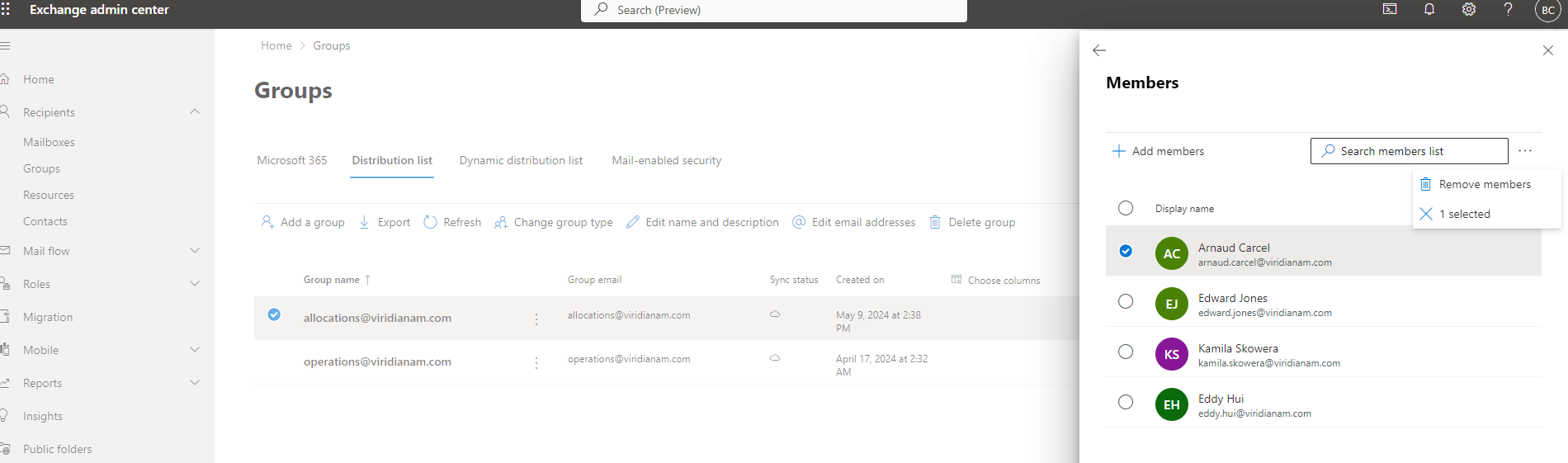Toggle the hamburger navigation menu

pyautogui.click(x=5, y=45)
